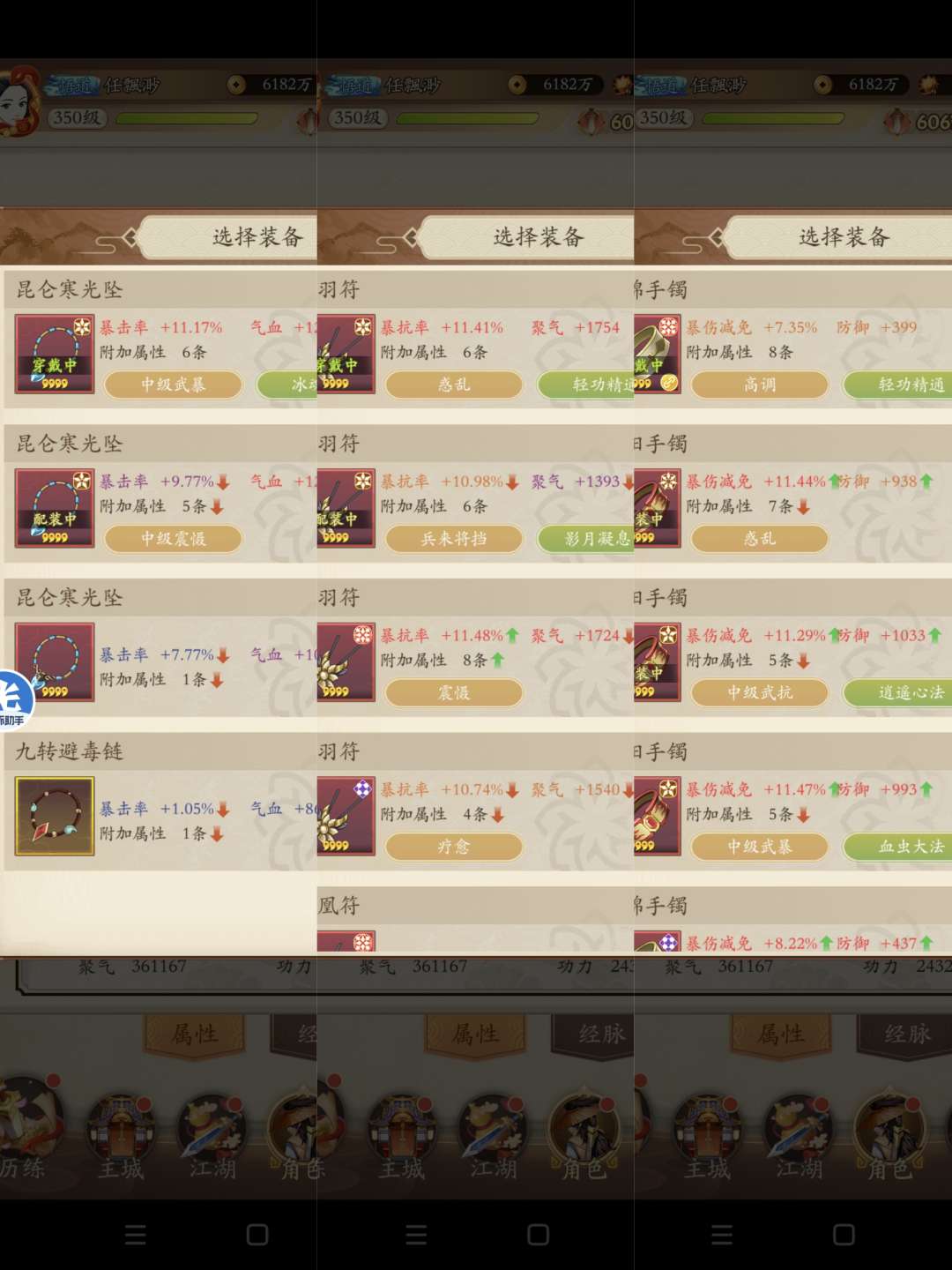Open the blue floating assistant icon
The height and width of the screenshot is (1270, 952).
(13, 701)
